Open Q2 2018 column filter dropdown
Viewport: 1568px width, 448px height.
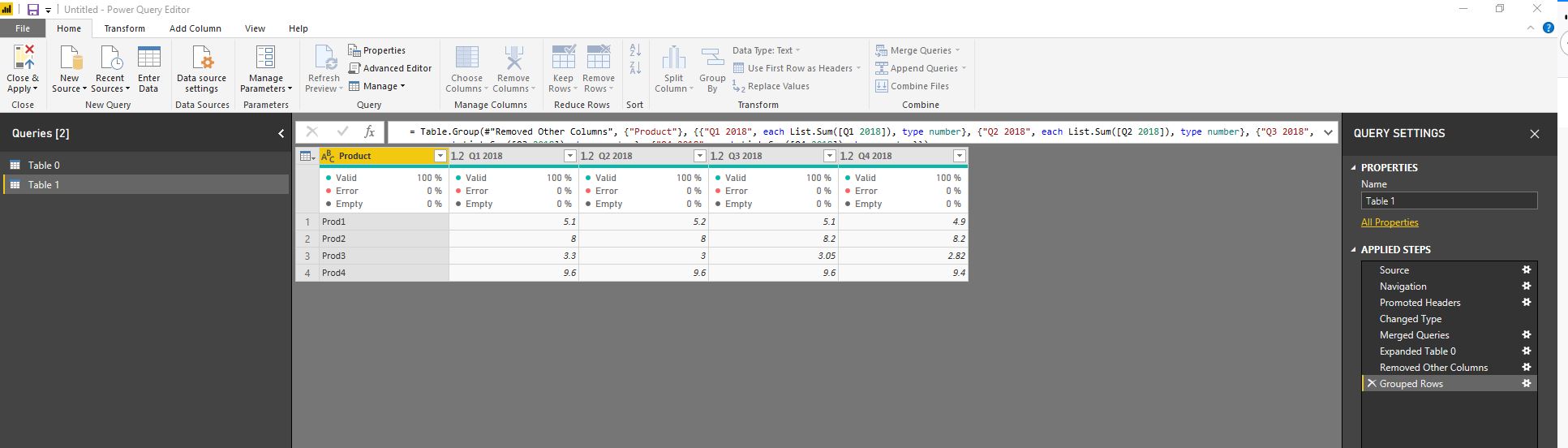pyautogui.click(x=700, y=156)
